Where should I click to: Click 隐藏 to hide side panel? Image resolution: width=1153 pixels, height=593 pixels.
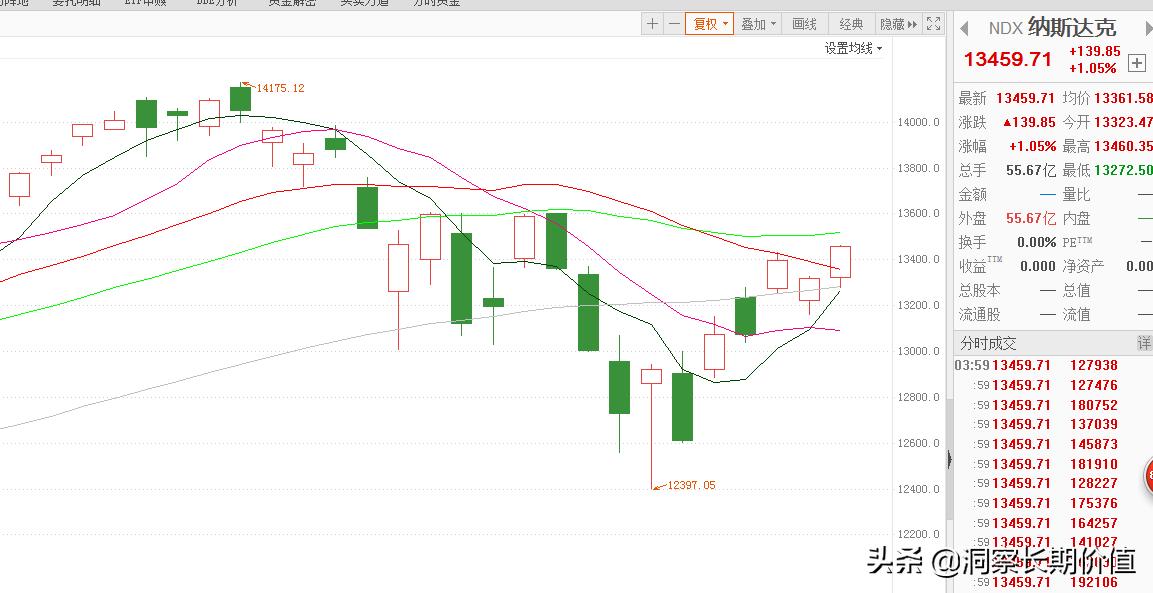898,24
